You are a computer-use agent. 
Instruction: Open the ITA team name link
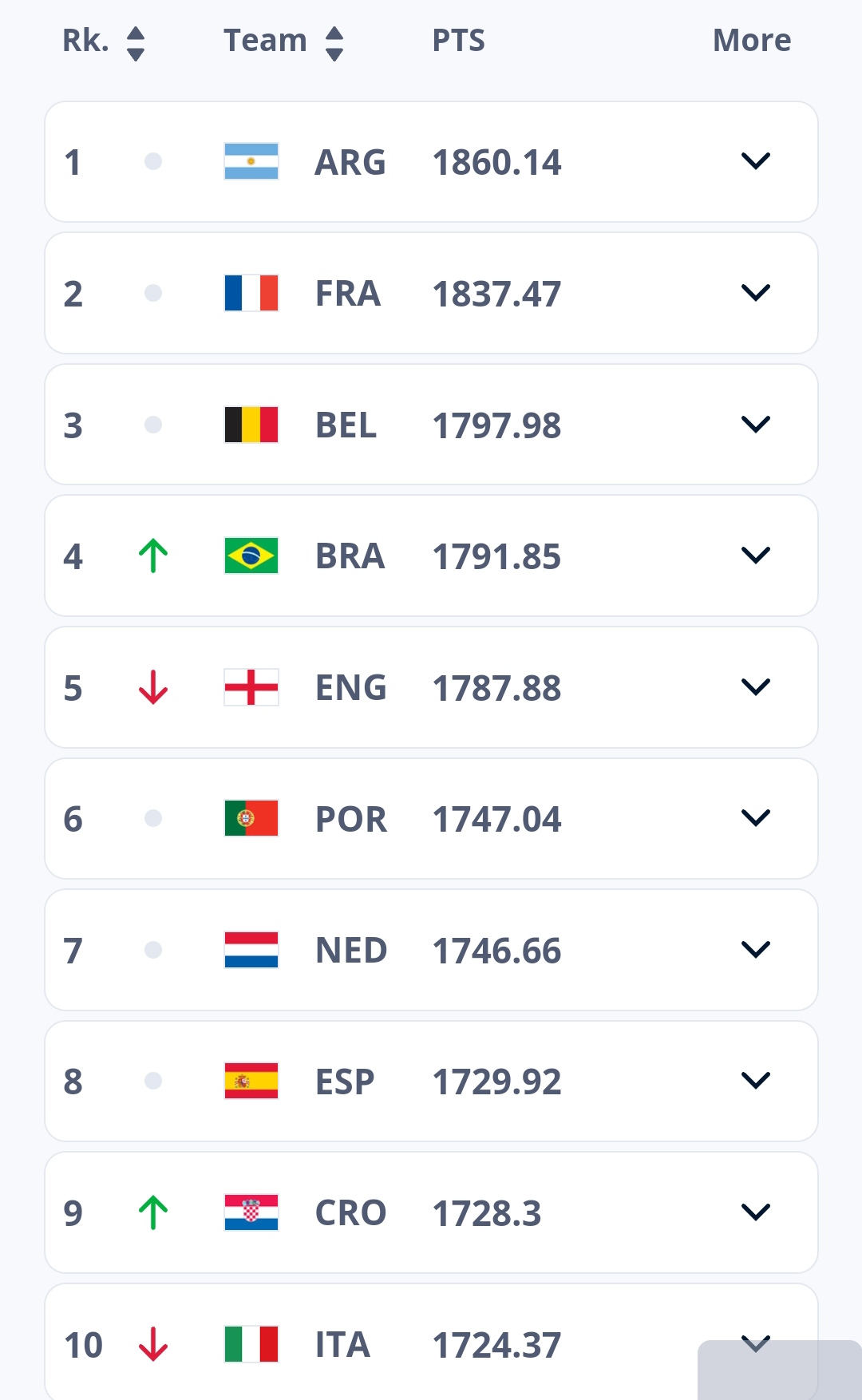coord(342,1345)
